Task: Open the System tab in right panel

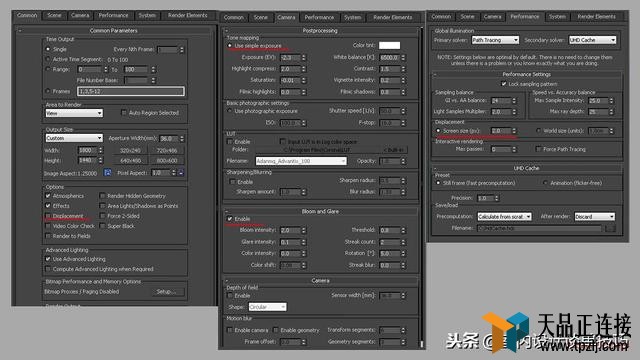Action: tap(557, 17)
